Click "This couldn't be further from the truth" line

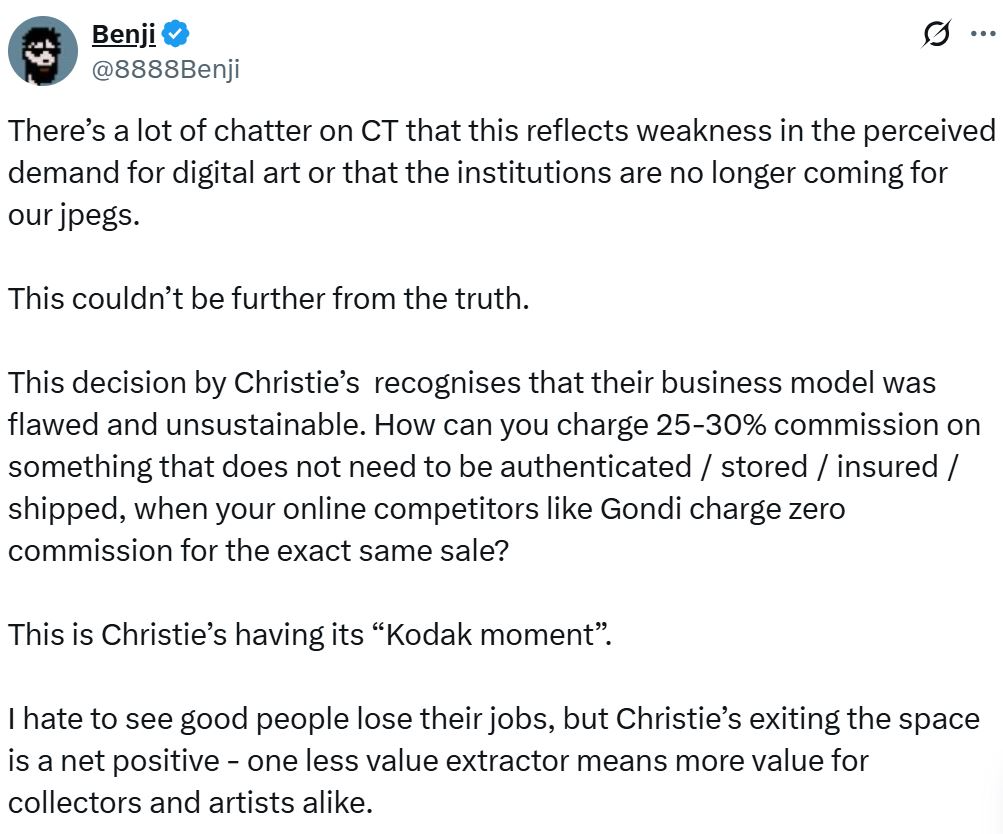[x=268, y=298]
